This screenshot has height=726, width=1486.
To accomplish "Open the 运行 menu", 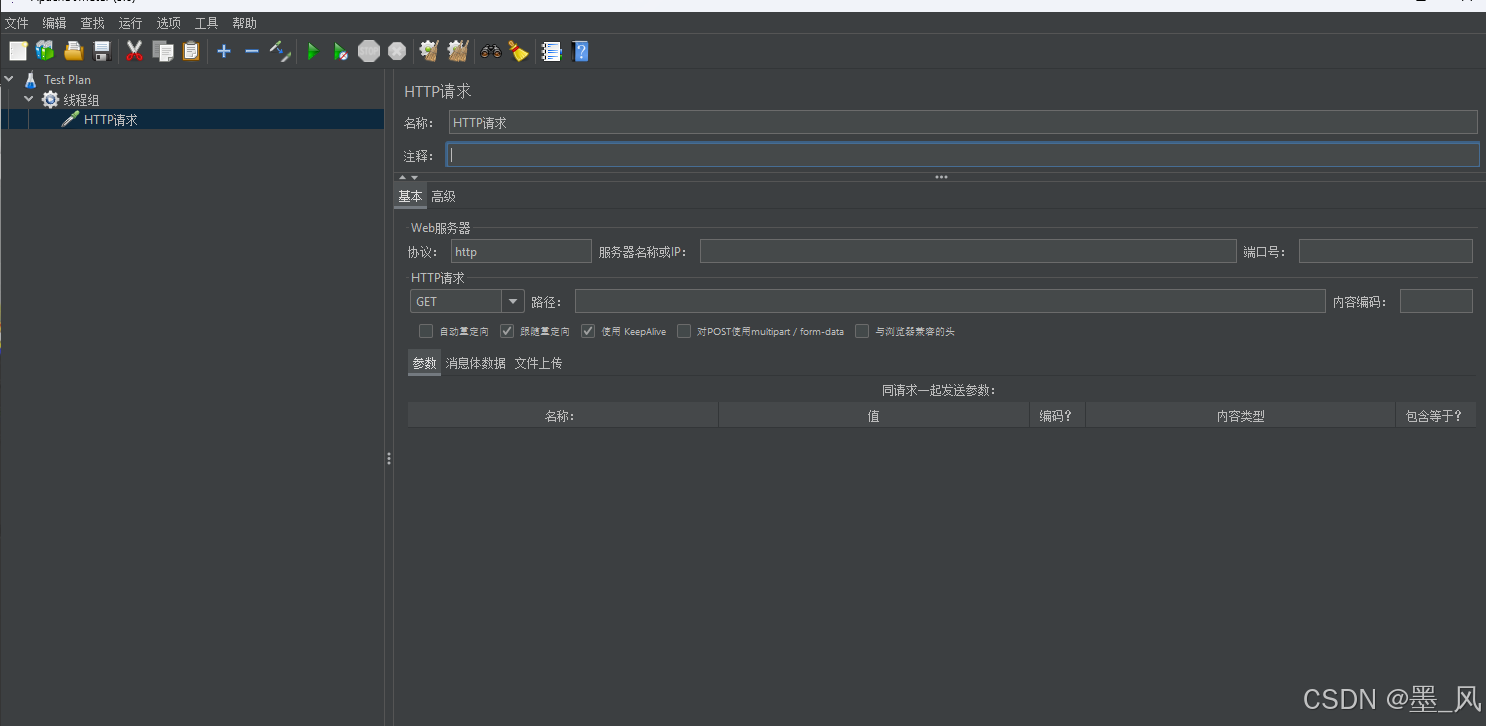I will tap(130, 23).
